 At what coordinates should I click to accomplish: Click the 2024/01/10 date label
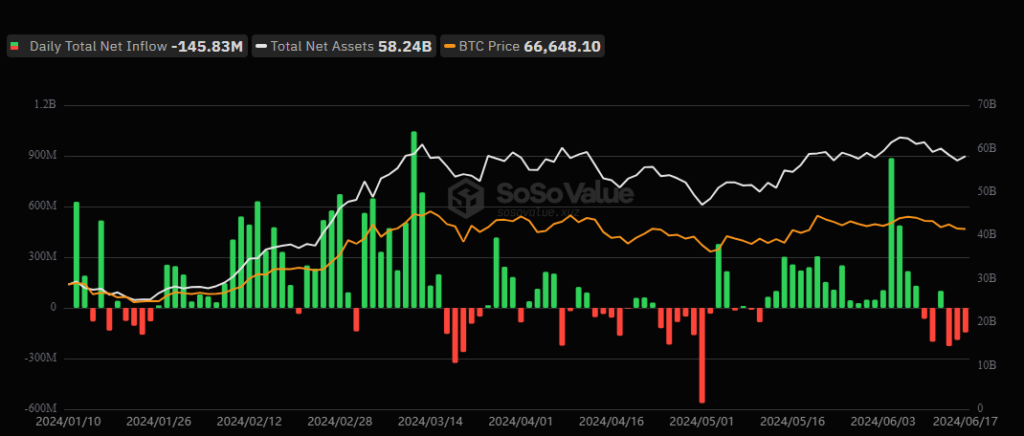[x=69, y=422]
